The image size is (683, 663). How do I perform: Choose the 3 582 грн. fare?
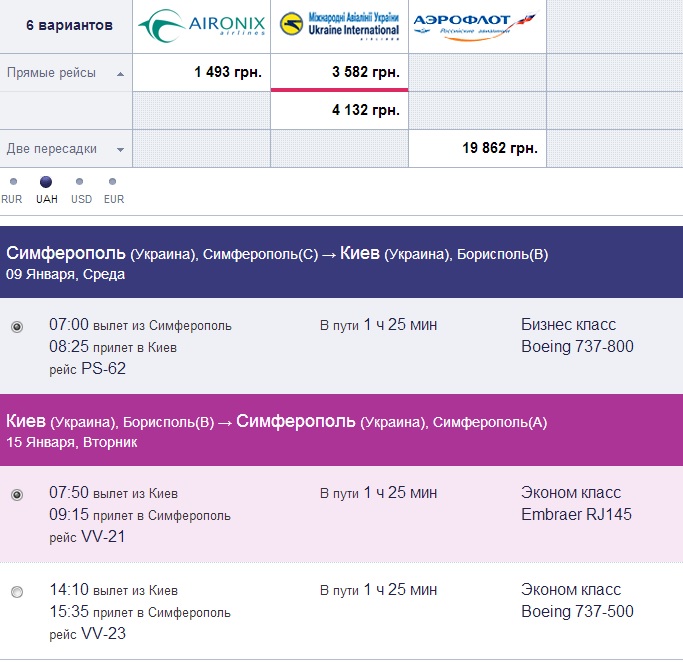point(364,72)
